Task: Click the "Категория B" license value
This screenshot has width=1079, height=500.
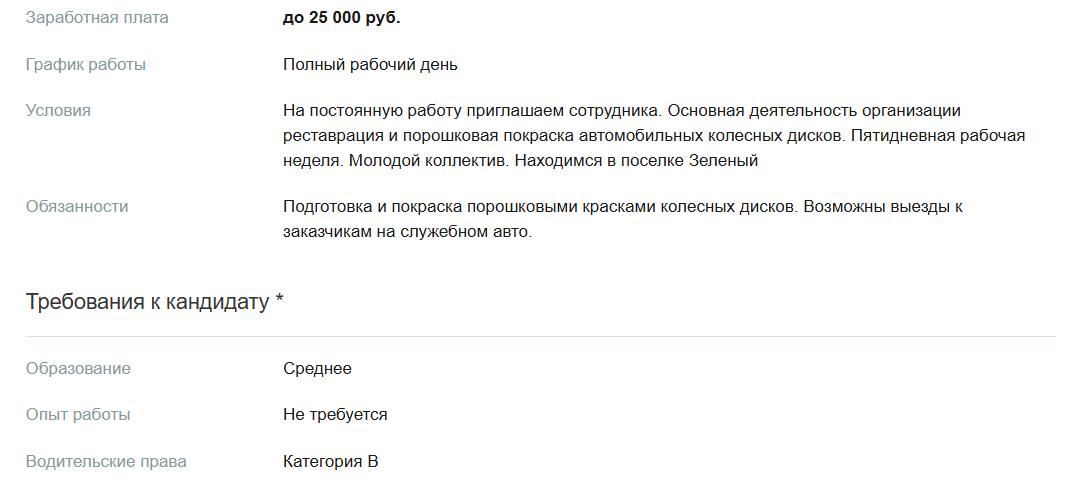Action: [331, 462]
